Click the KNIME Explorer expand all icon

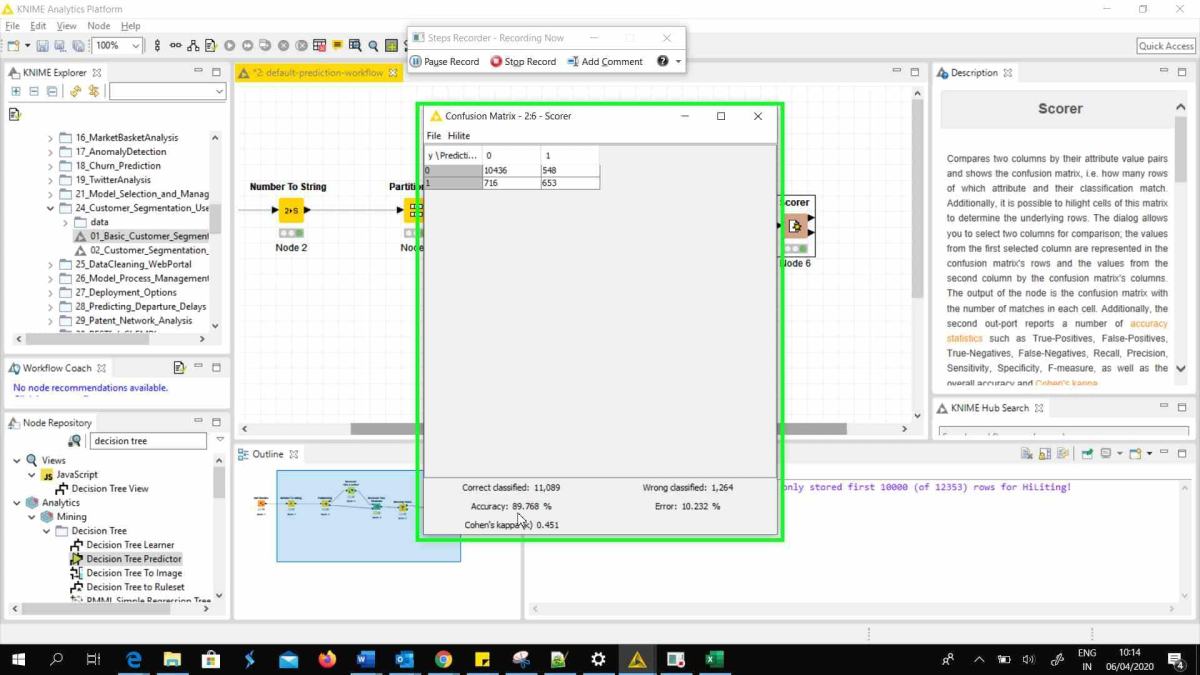coord(16,91)
